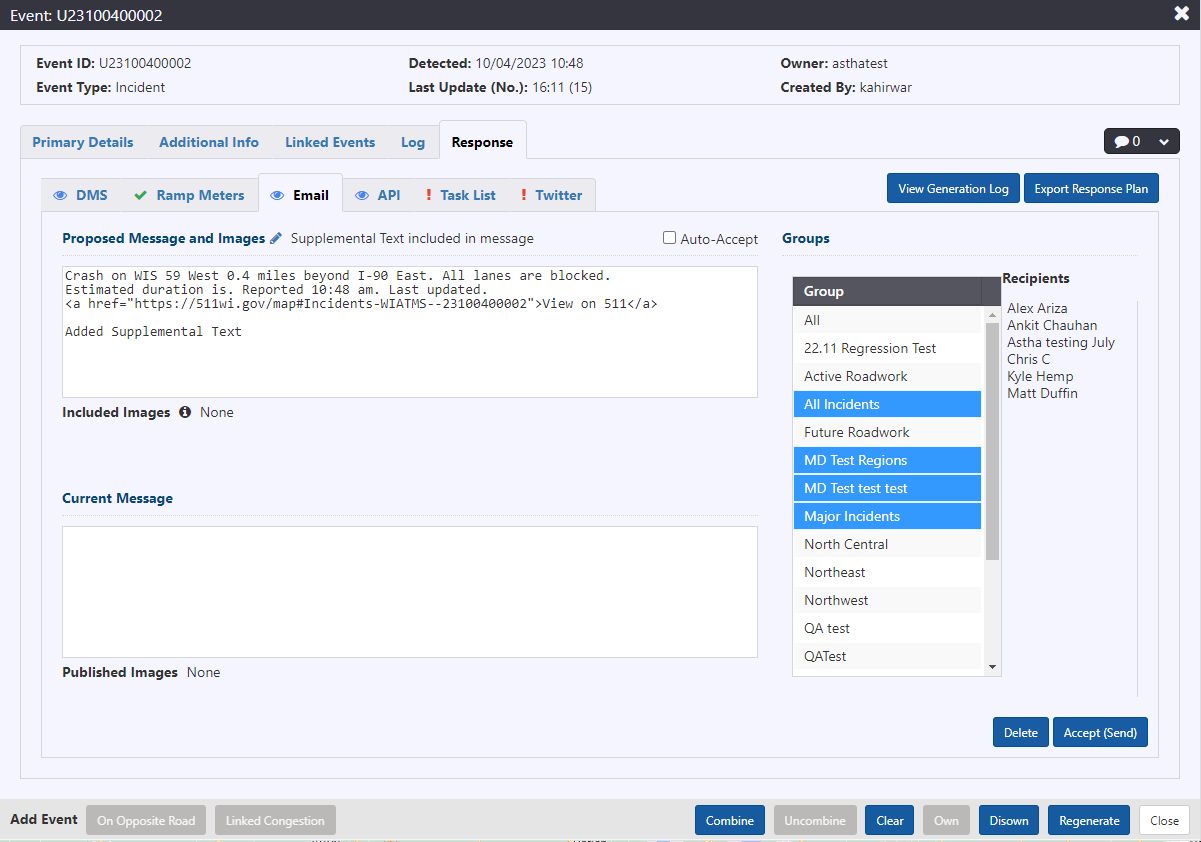Open the Log tab

pyautogui.click(x=413, y=142)
